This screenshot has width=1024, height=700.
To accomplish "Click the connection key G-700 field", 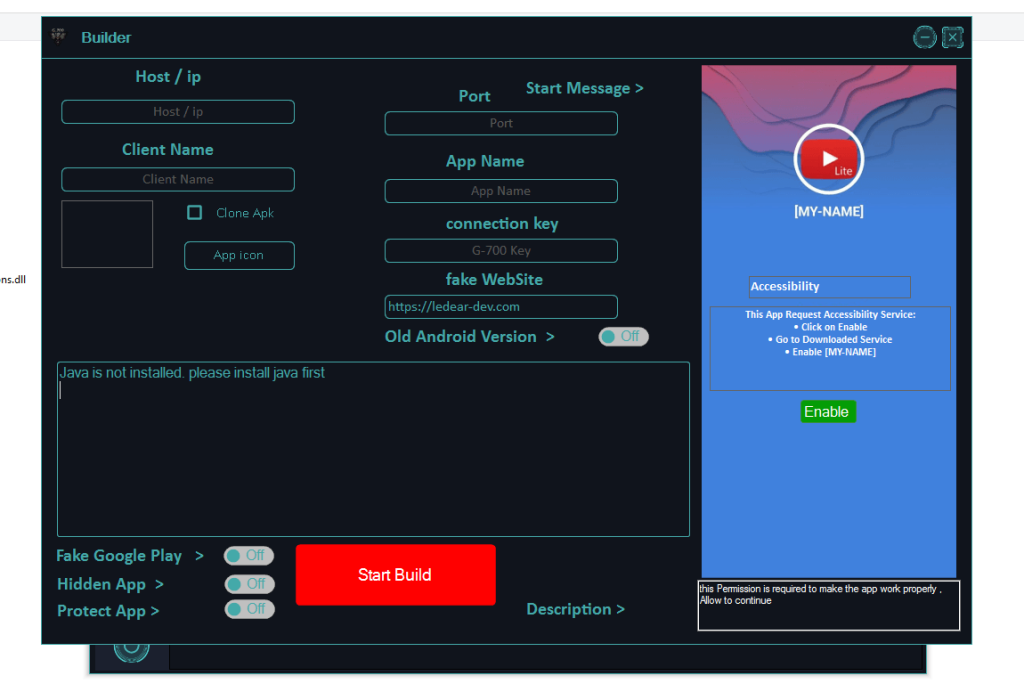I will click(x=500, y=250).
